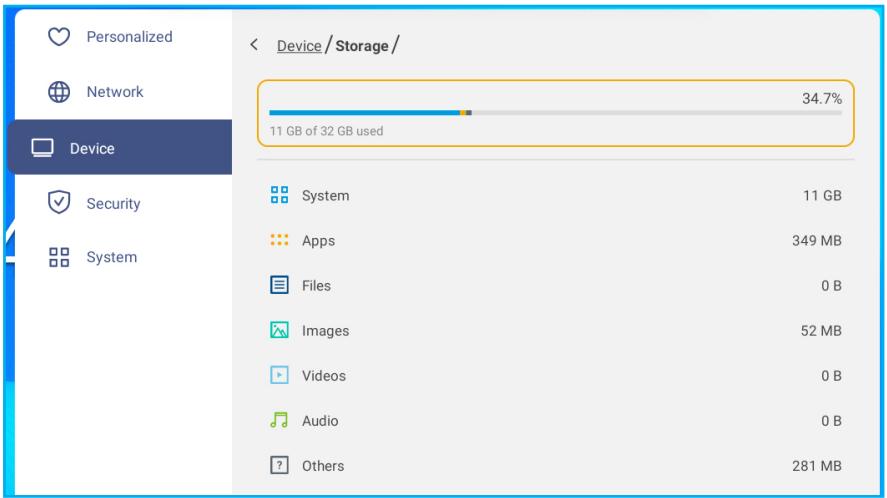887x498 pixels.
Task: Click the green Images picture icon
Action: (279, 330)
